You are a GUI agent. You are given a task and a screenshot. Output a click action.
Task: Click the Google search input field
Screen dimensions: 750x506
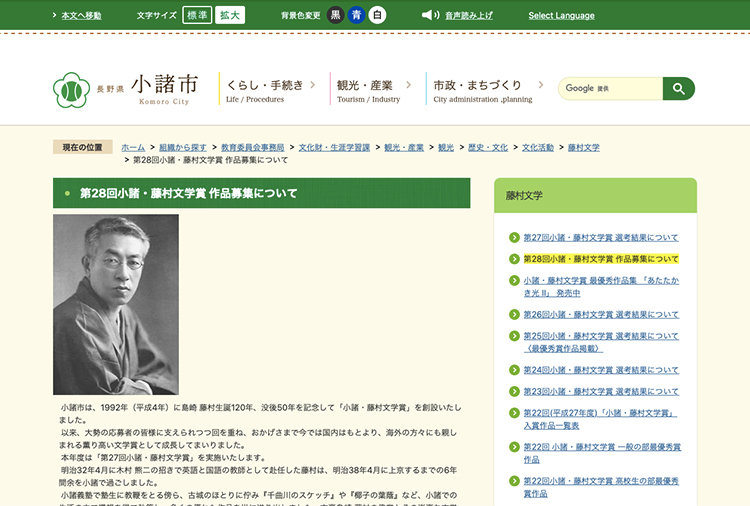611,88
